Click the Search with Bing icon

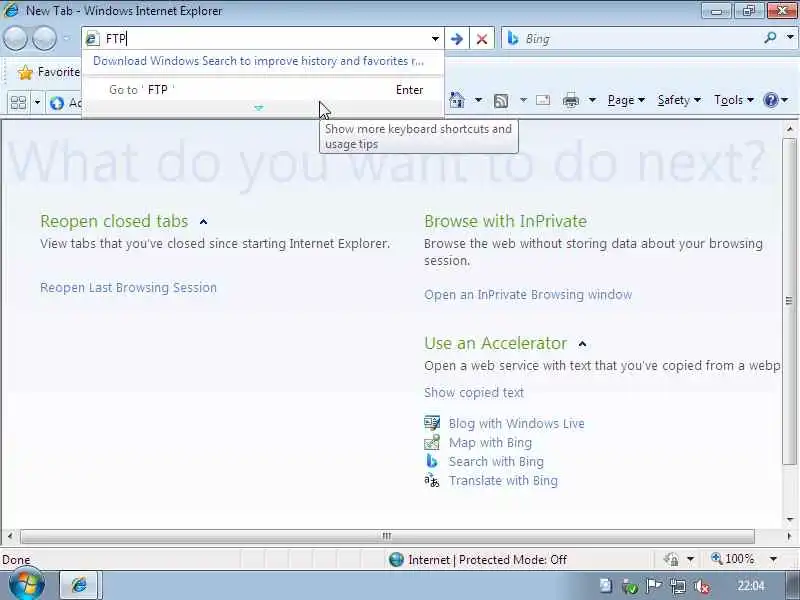pyautogui.click(x=432, y=461)
